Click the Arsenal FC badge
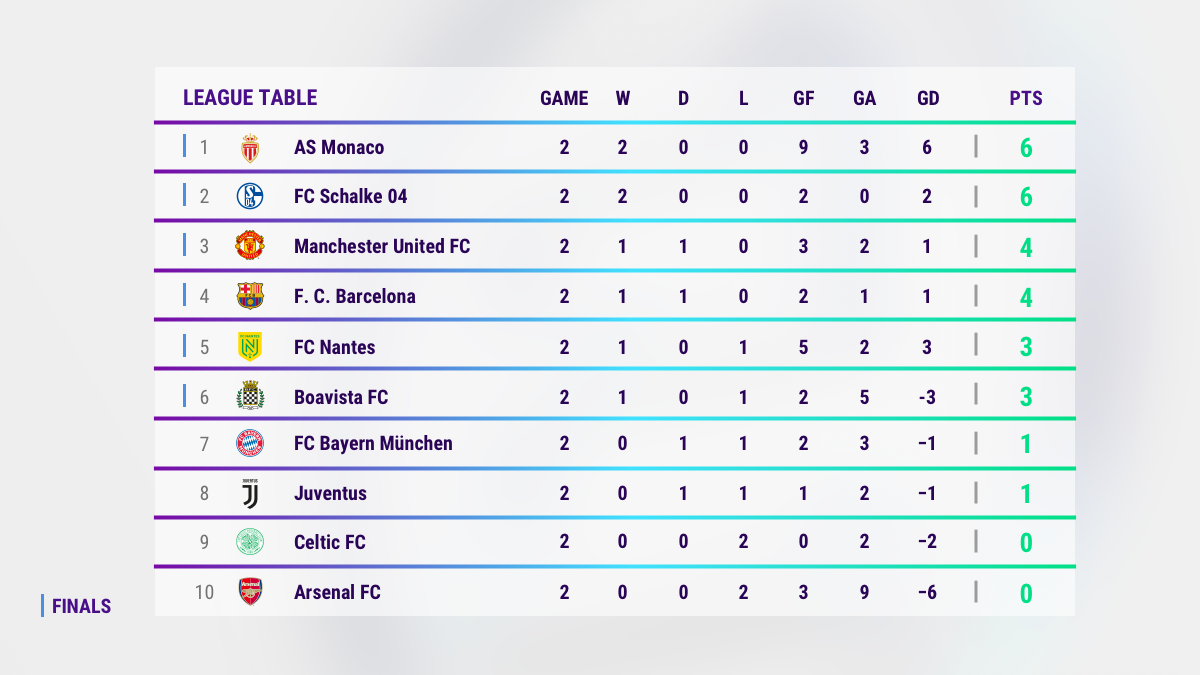The width and height of the screenshot is (1200, 675). (x=250, y=592)
